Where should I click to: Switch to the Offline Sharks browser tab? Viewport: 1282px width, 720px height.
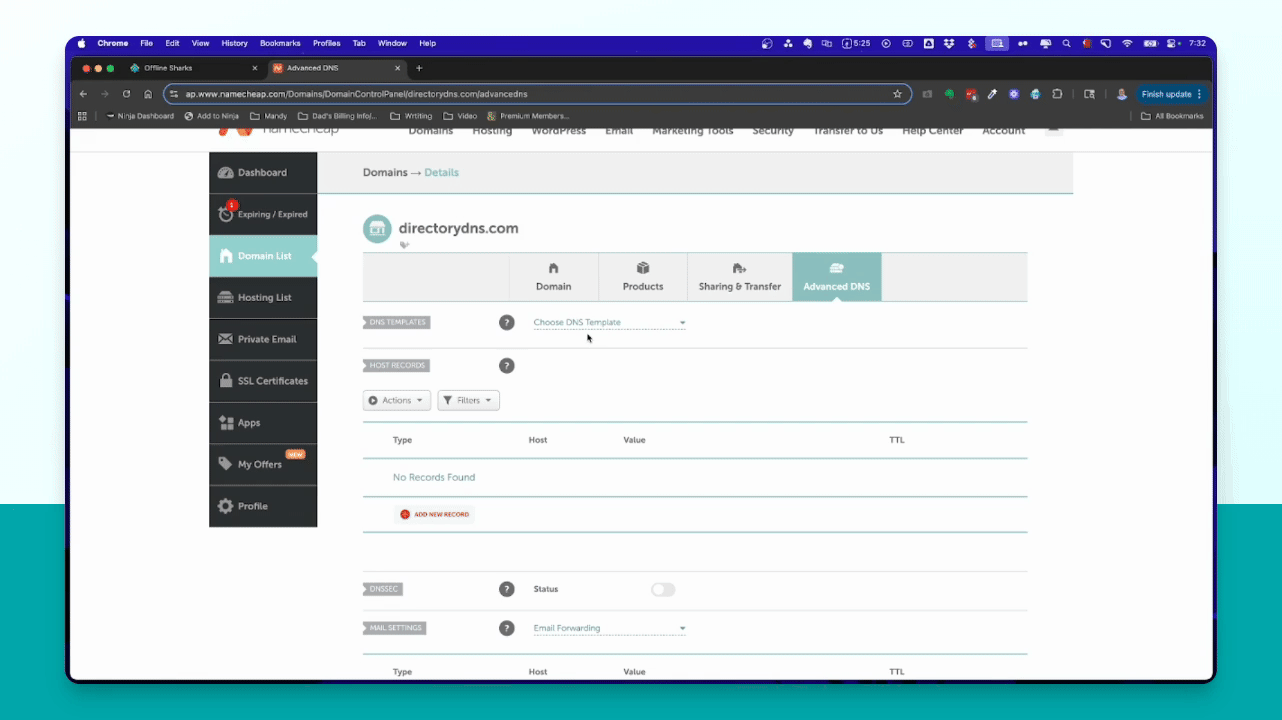tap(194, 68)
